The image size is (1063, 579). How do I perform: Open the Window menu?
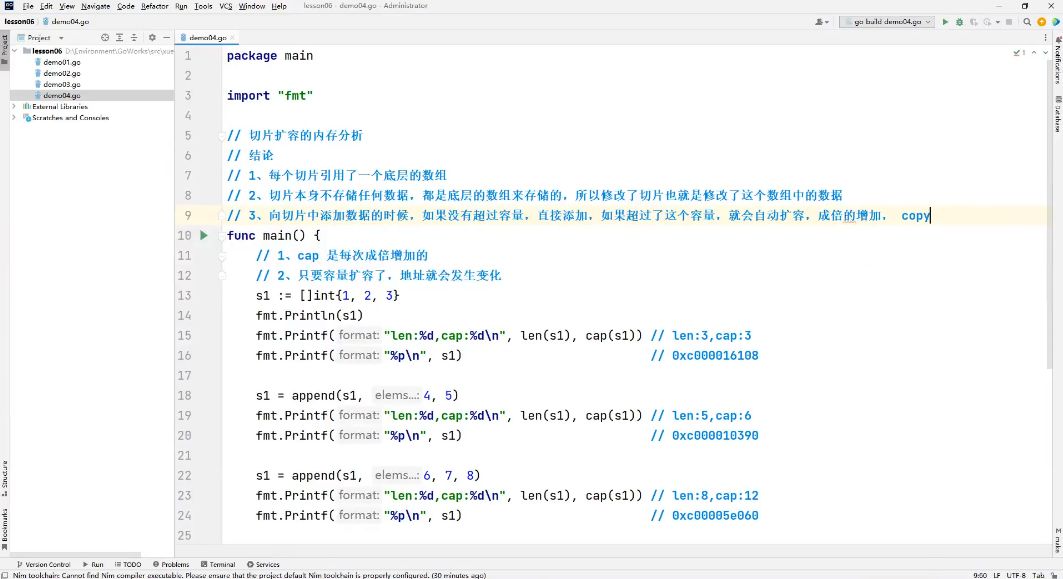tap(252, 6)
